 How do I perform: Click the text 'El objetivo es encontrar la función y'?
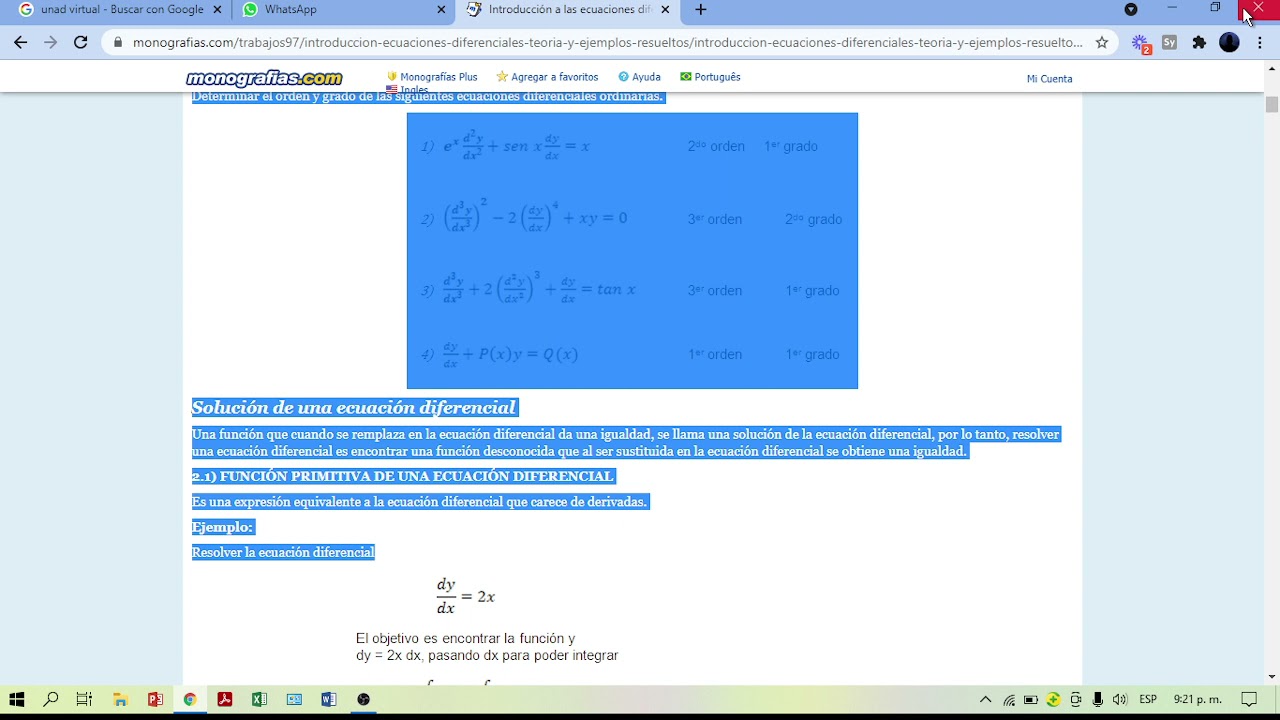465,638
